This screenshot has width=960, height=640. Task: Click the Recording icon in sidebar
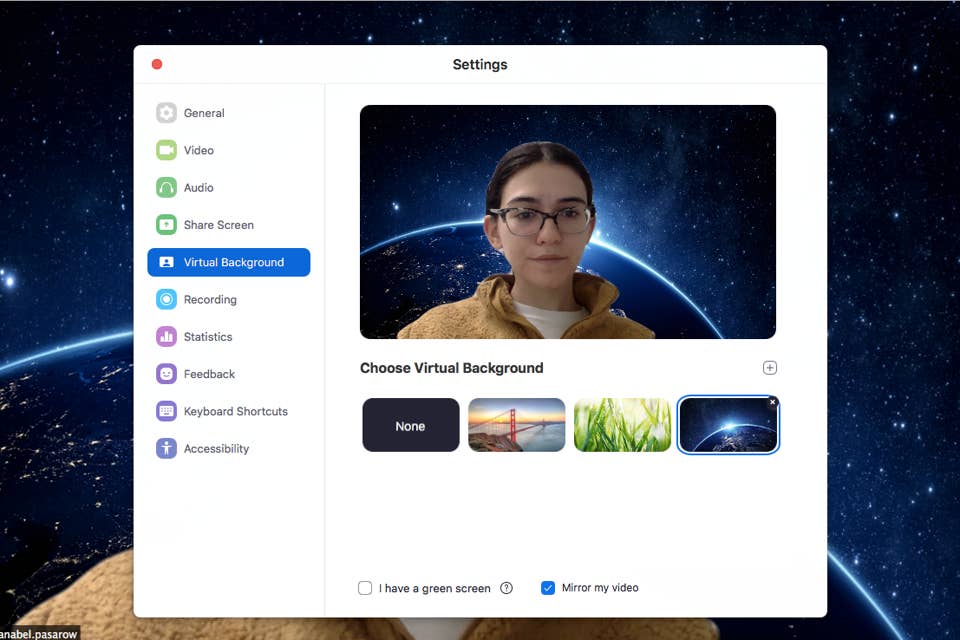166,300
